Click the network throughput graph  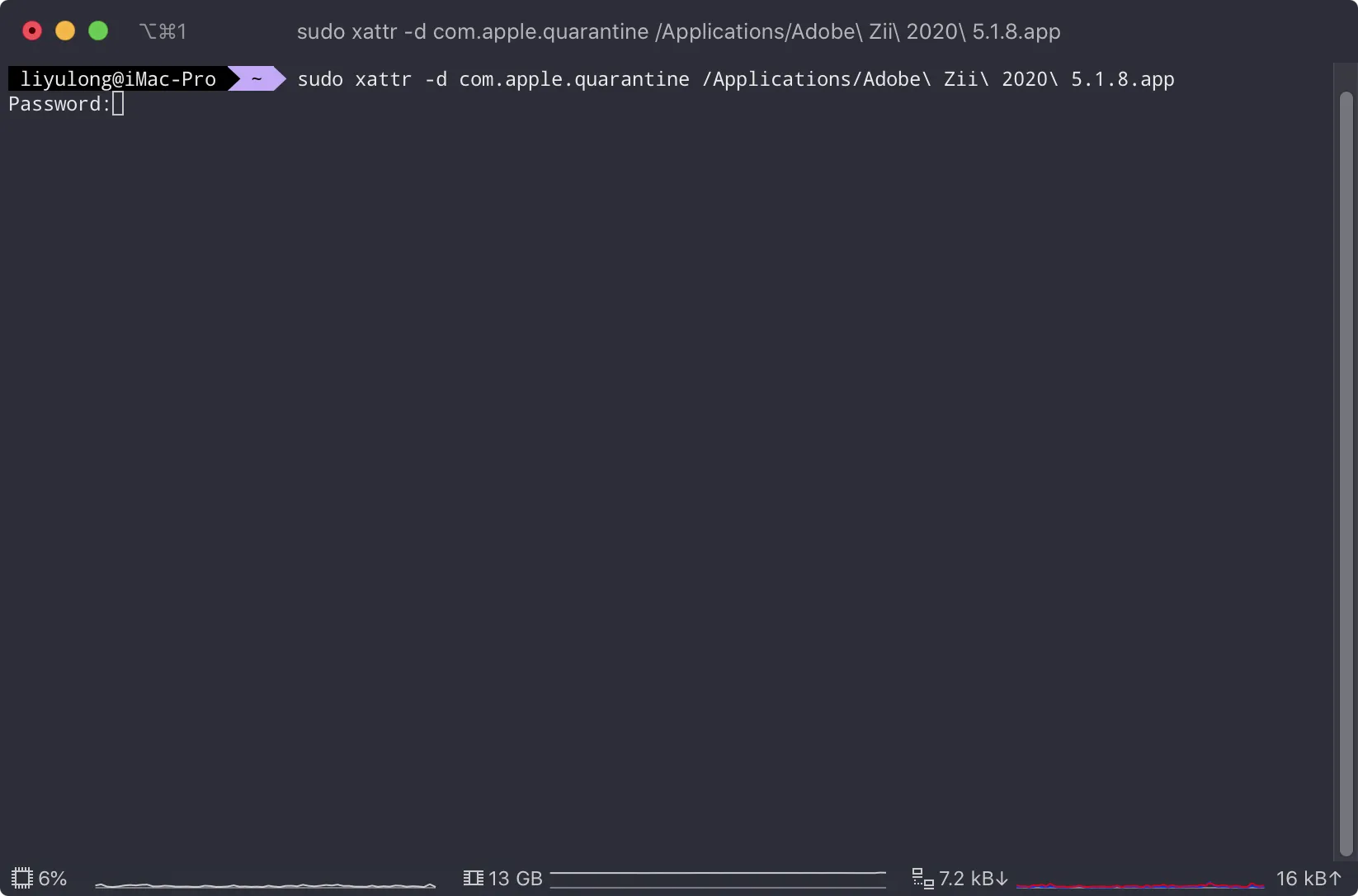[x=1140, y=884]
